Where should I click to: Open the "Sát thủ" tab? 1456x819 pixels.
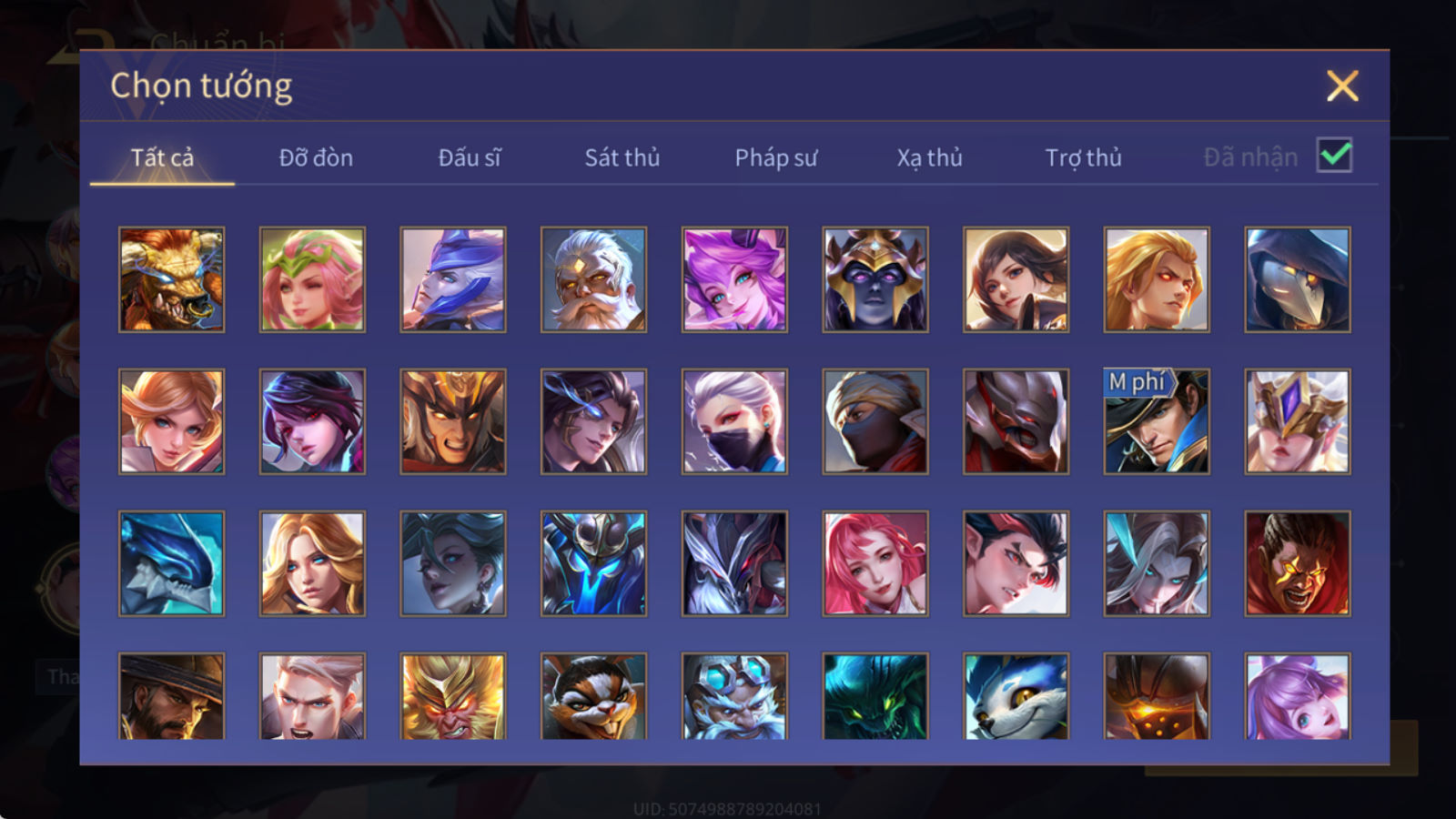[622, 157]
